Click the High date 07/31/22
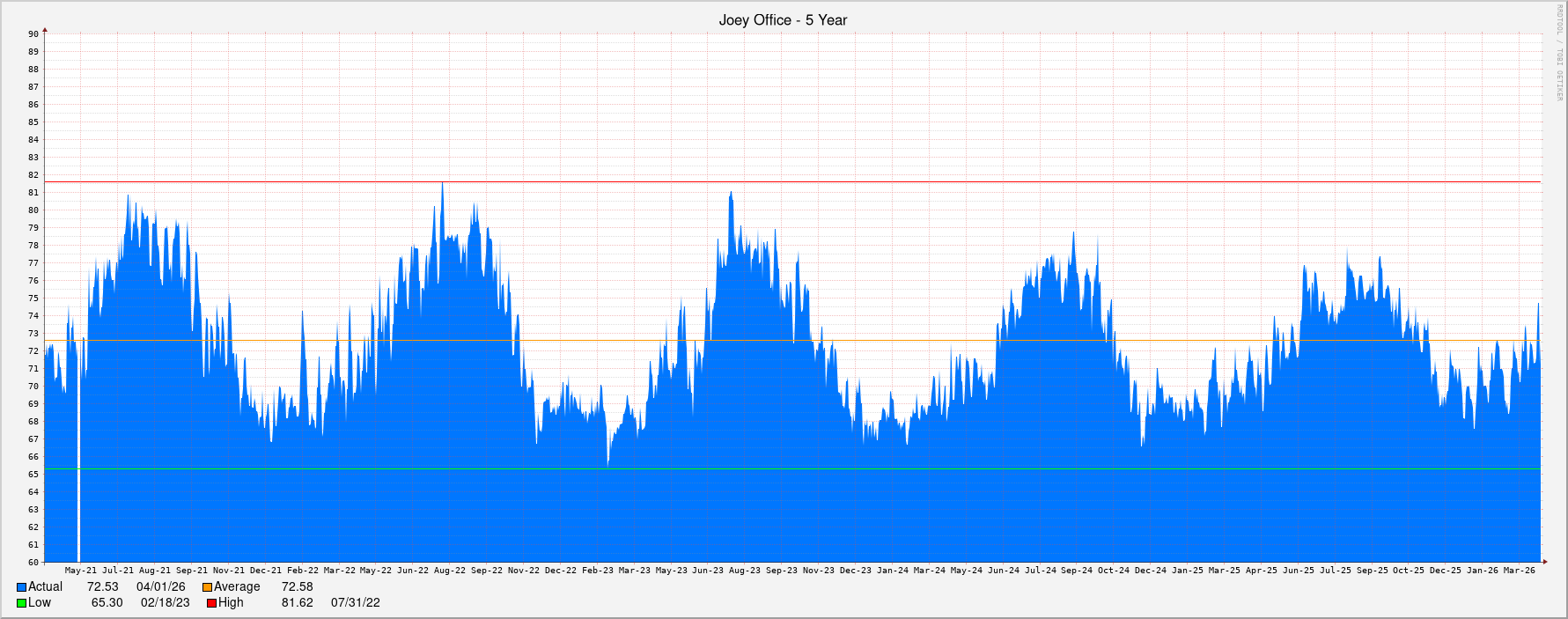 click(355, 603)
